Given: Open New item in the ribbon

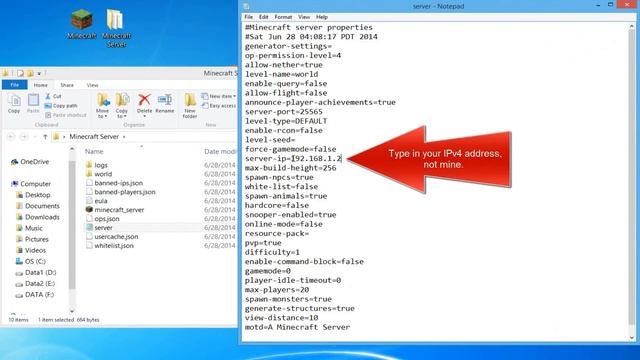Looking at the screenshot, I should 219,96.
